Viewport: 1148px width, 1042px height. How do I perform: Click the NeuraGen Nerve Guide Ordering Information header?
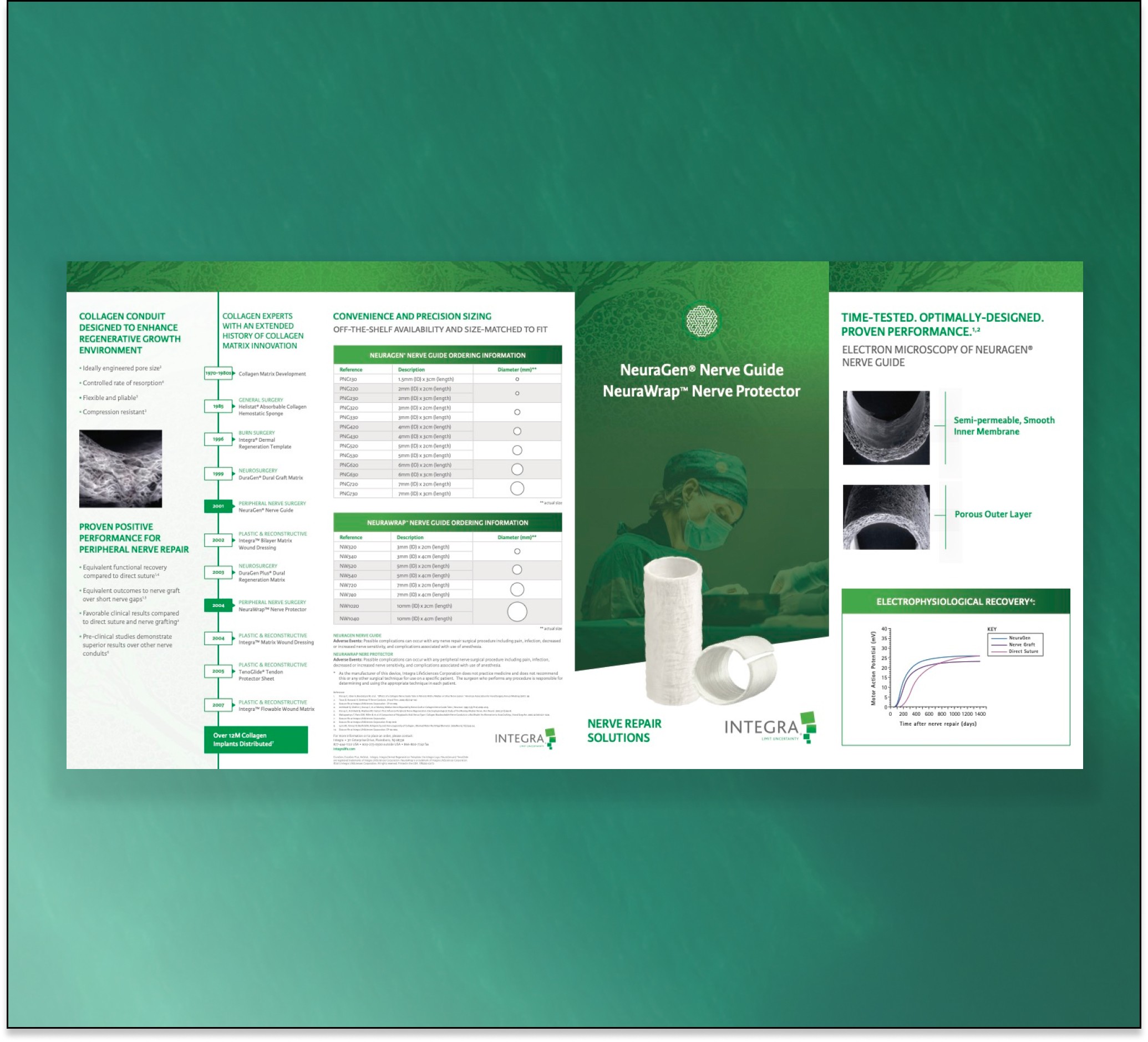tap(448, 355)
